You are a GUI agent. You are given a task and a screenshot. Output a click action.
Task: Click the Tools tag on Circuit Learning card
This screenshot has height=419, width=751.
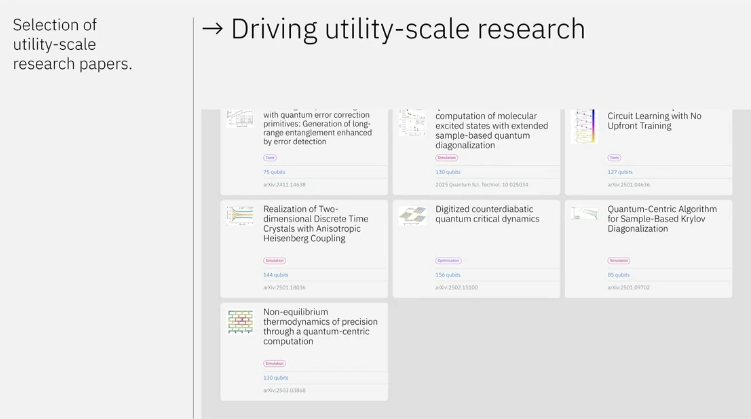pos(614,158)
